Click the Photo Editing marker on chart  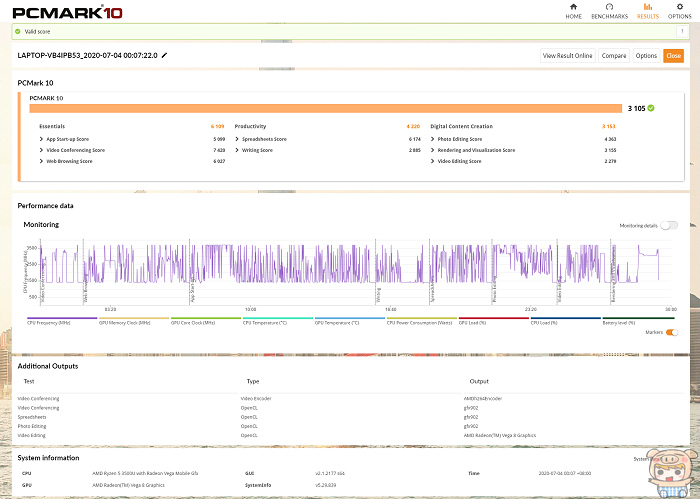click(494, 289)
